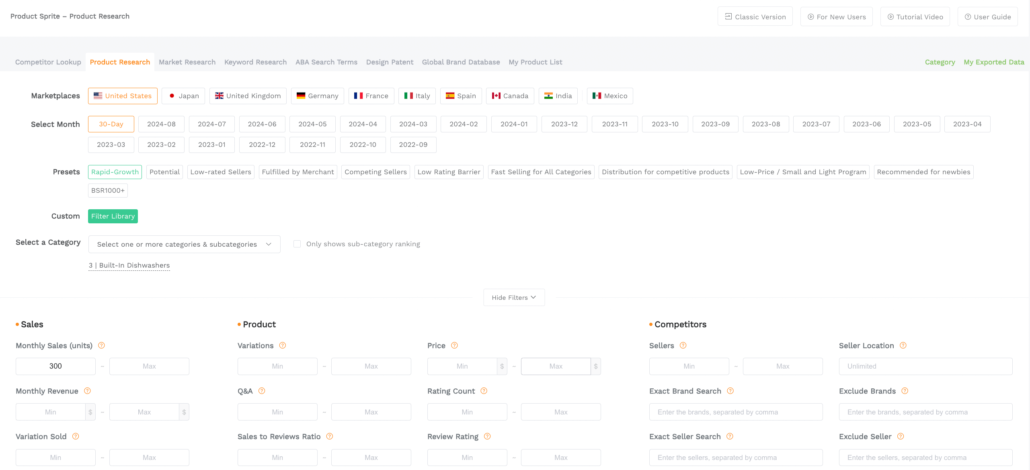
Task: Select month 2023-12
Action: [x=564, y=124]
